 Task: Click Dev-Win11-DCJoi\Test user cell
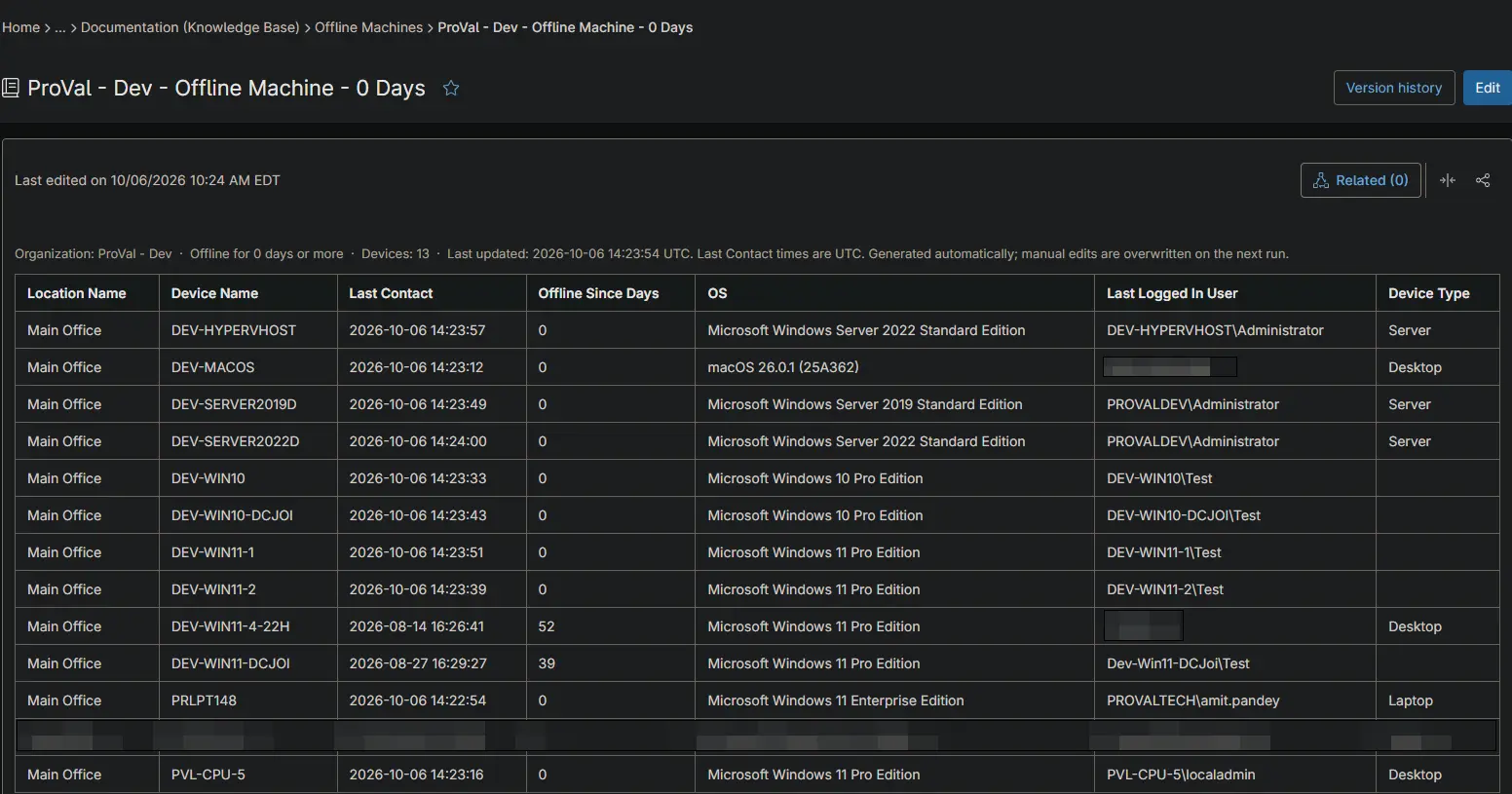(x=1235, y=663)
